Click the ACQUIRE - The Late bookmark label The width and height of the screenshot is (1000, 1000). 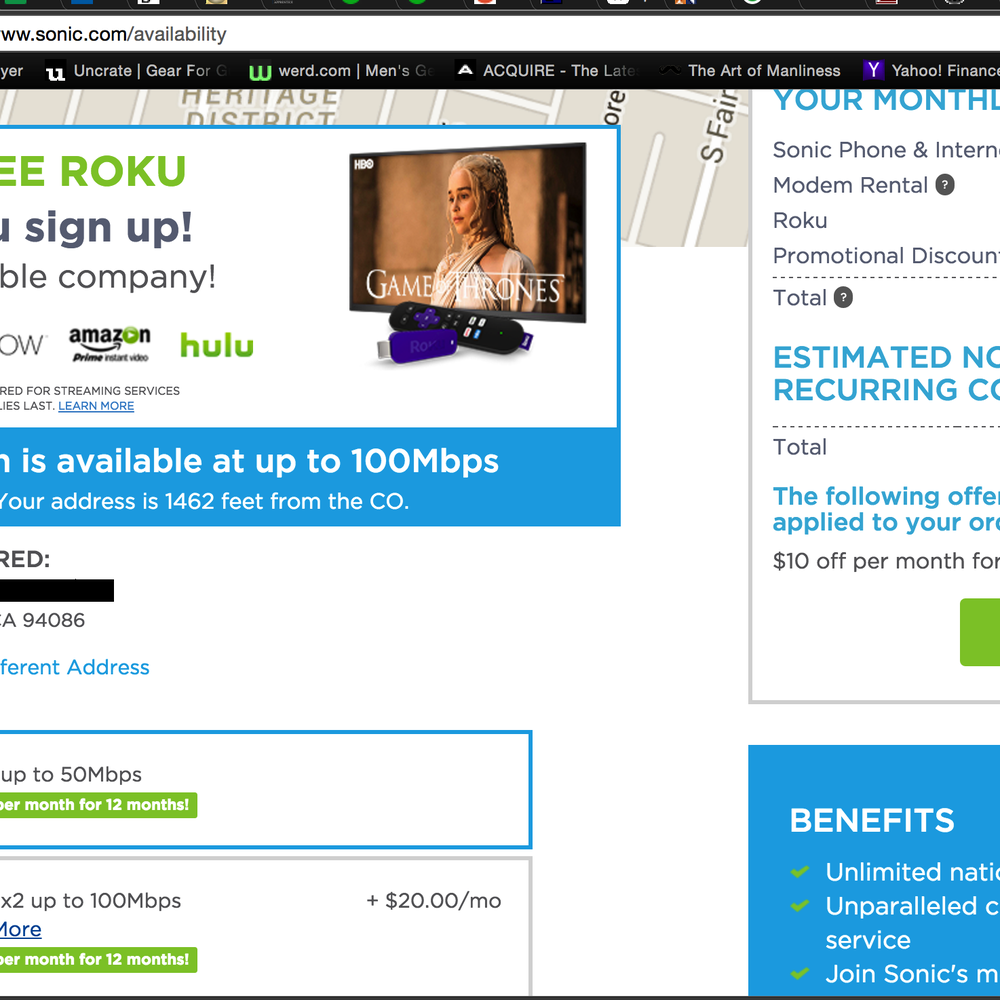[x=561, y=71]
